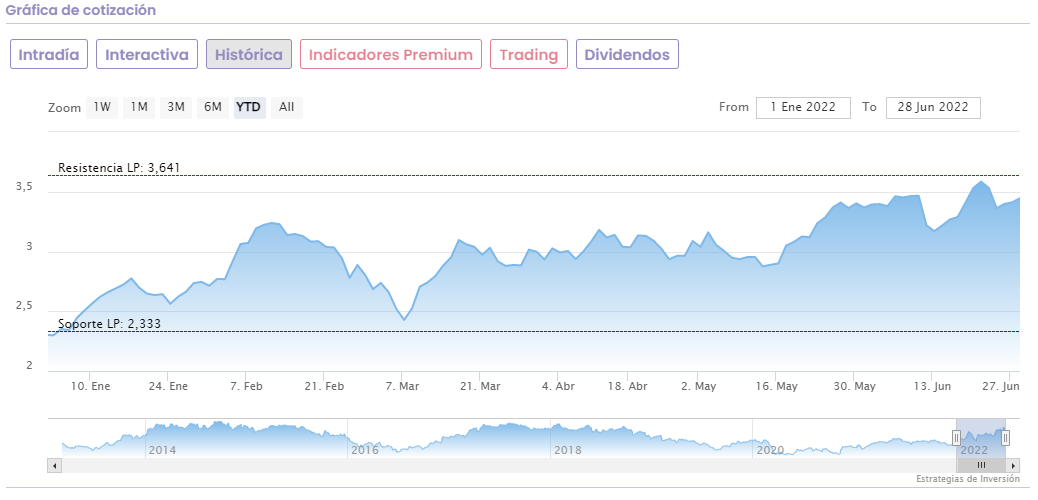1038x500 pixels.
Task: Click the Trading button
Action: coord(529,55)
